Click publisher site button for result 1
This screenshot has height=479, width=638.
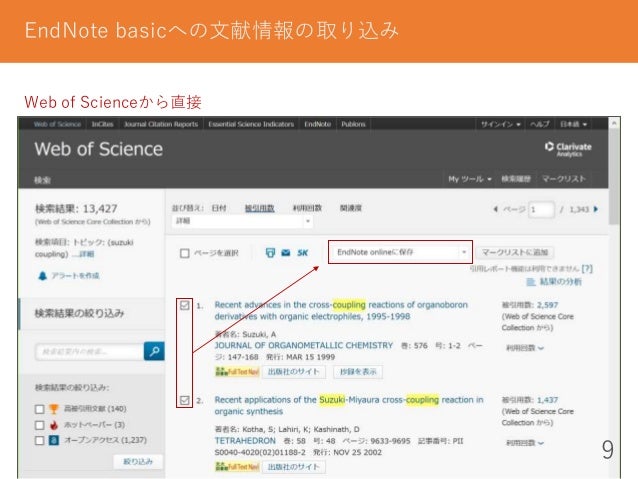(293, 372)
